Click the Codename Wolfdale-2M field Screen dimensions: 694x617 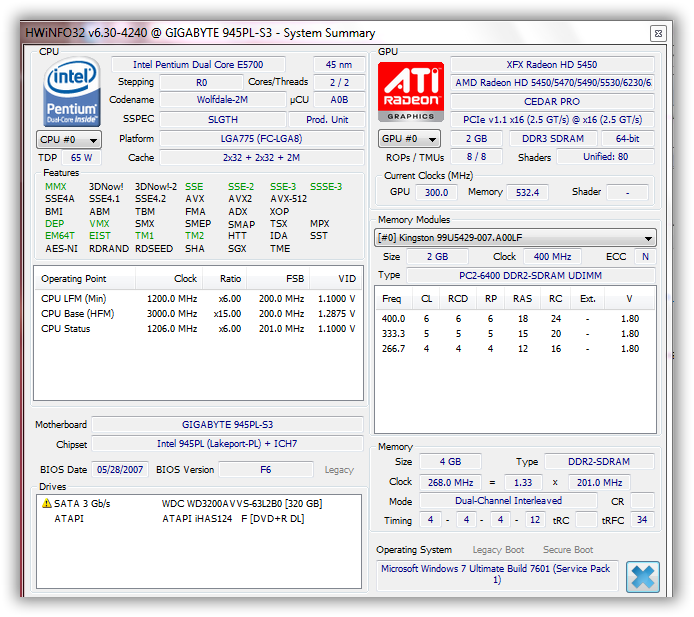click(222, 100)
